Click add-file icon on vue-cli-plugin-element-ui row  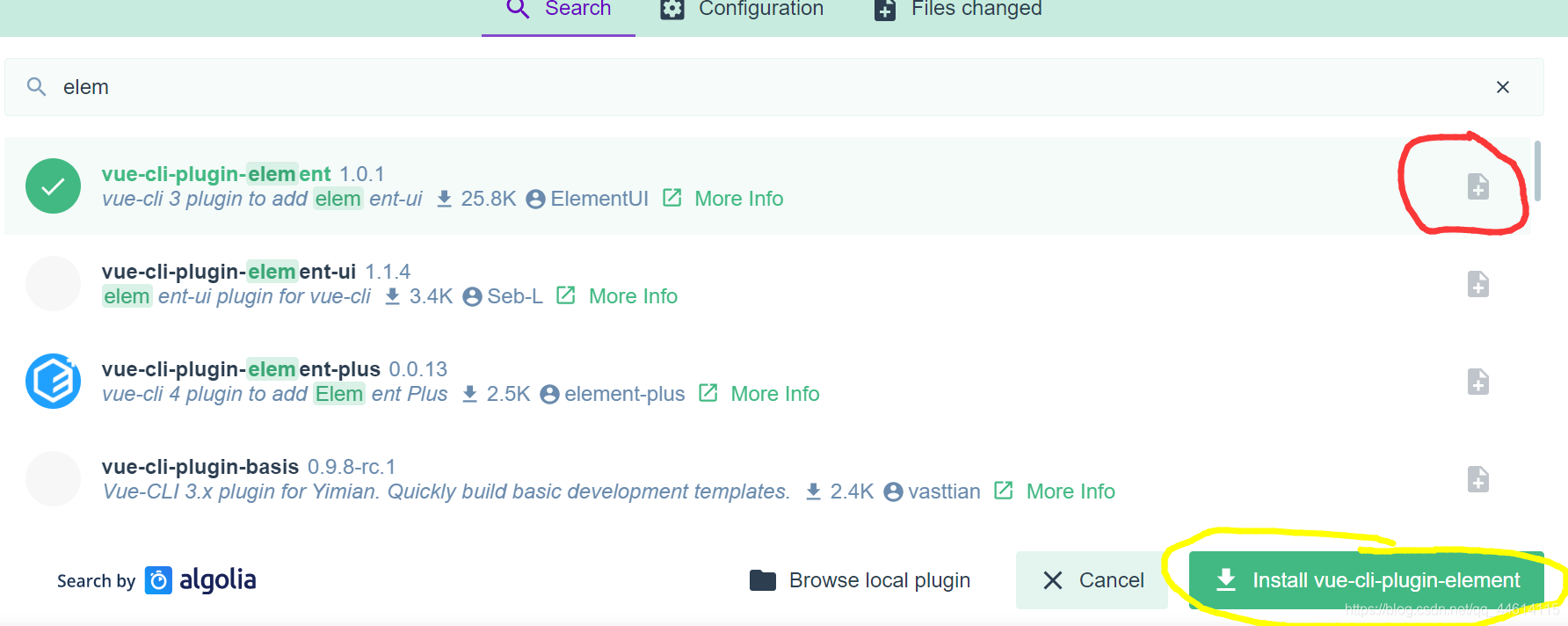coord(1478,284)
